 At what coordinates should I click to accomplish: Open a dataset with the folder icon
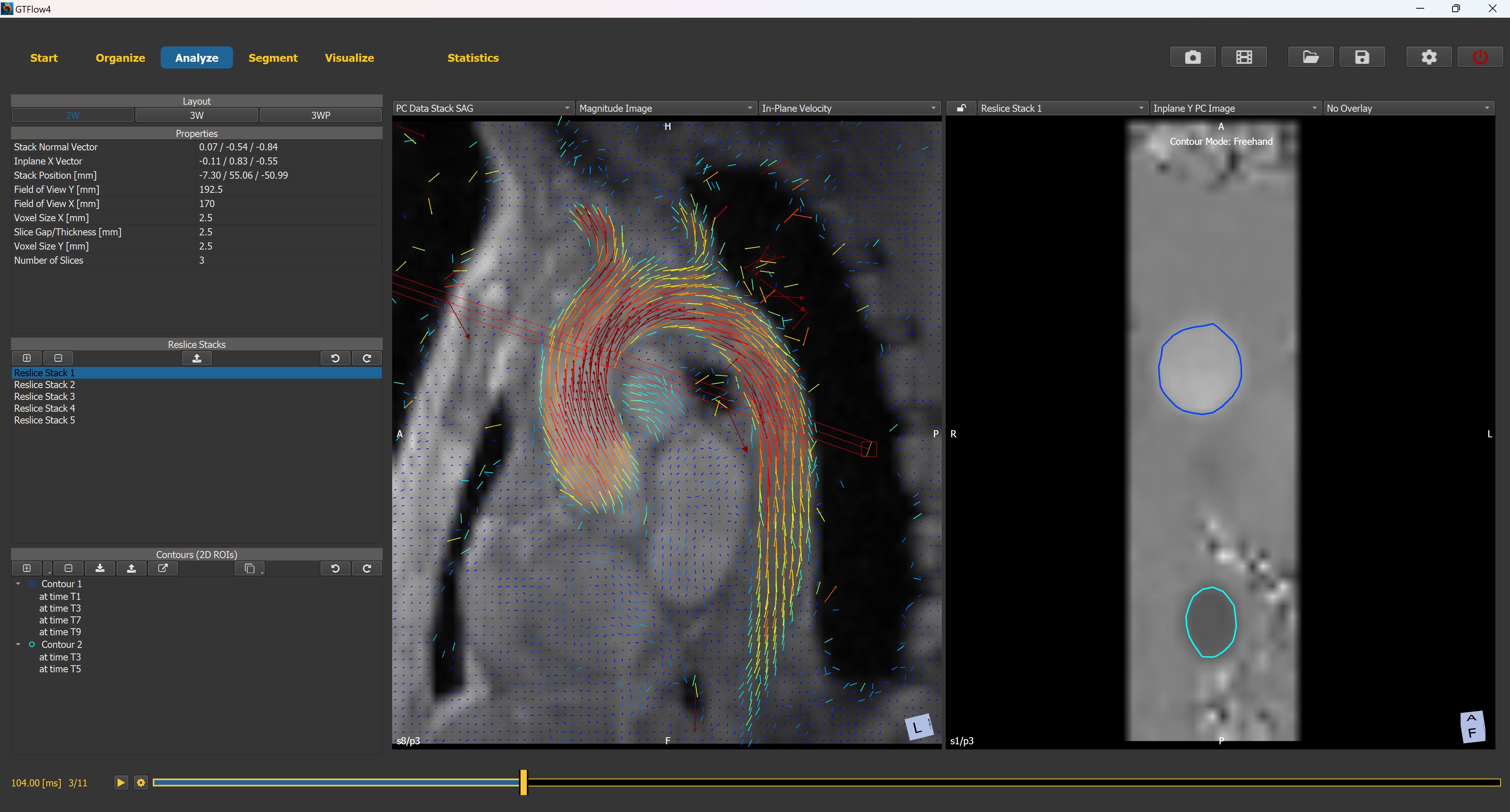point(1311,57)
